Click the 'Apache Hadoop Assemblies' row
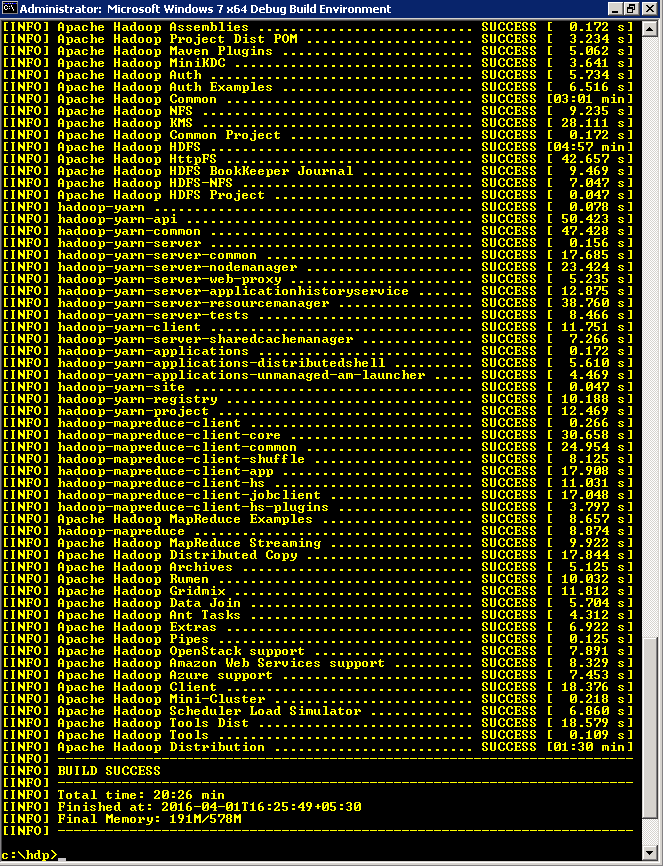 point(318,27)
